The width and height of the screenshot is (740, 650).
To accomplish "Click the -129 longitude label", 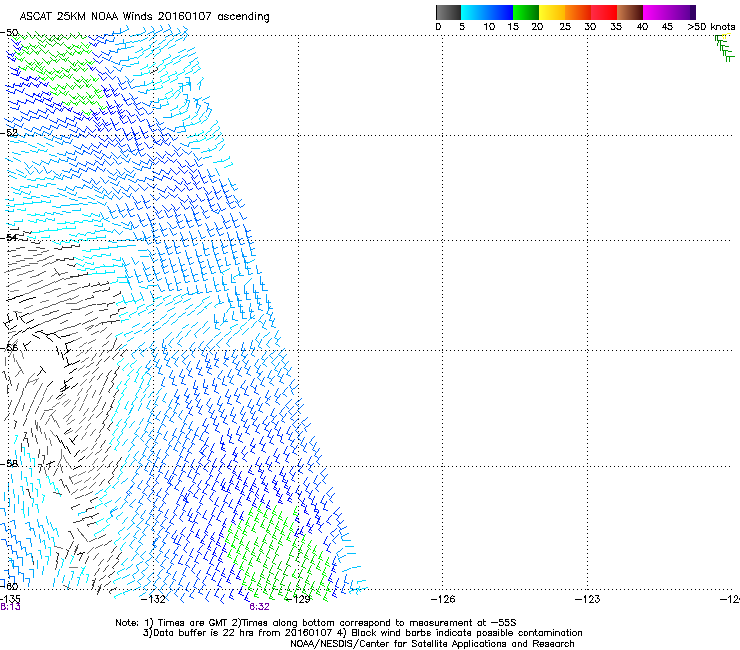I will 298,599.
